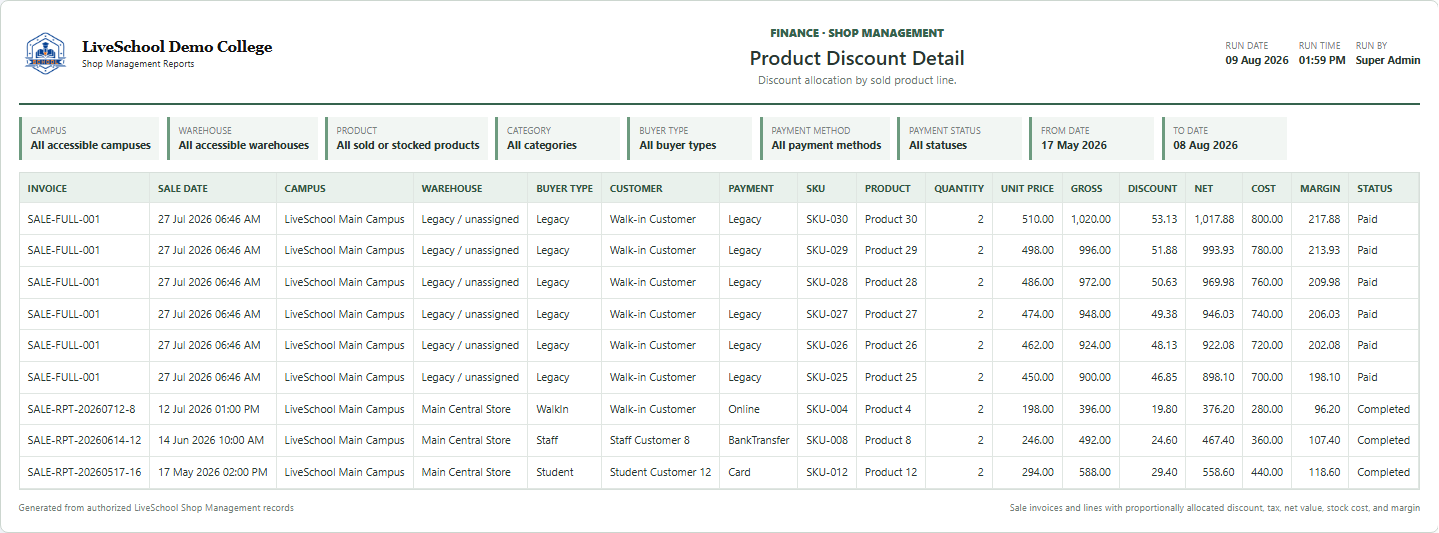Click the Buyer Type column header
Viewport: 1439px width, 533px height.
tap(564, 188)
